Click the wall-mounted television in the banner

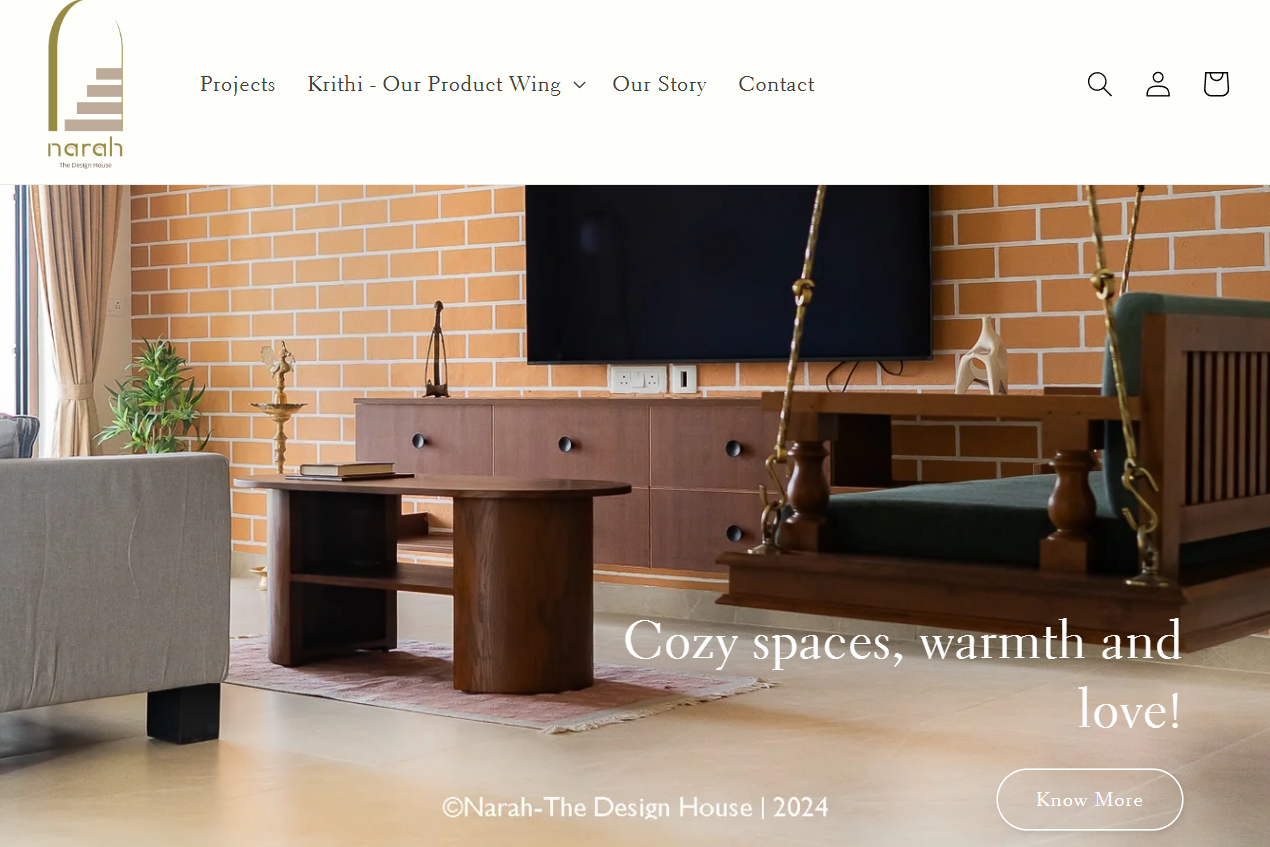[728, 272]
